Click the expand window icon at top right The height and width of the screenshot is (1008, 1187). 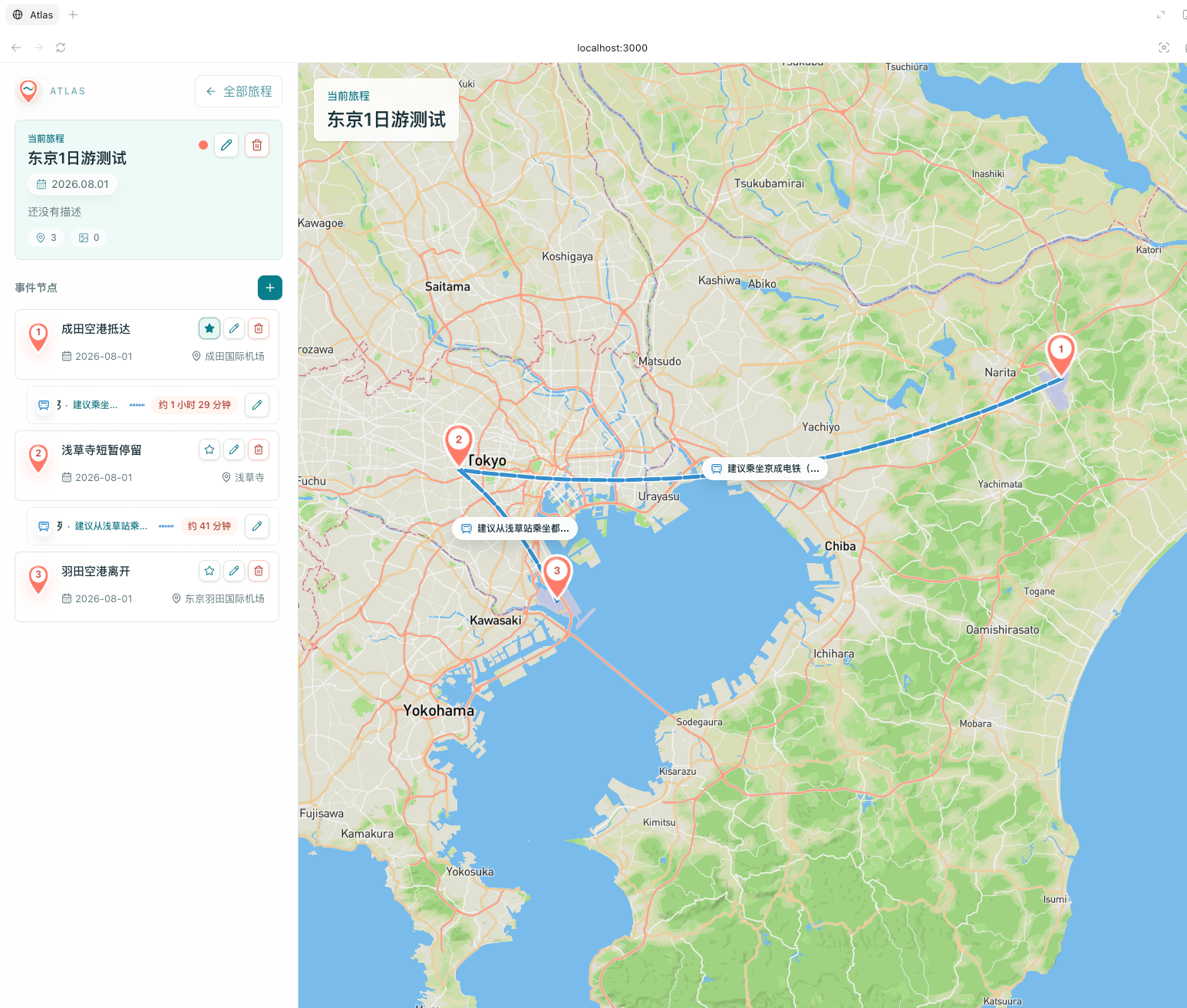point(1161,15)
